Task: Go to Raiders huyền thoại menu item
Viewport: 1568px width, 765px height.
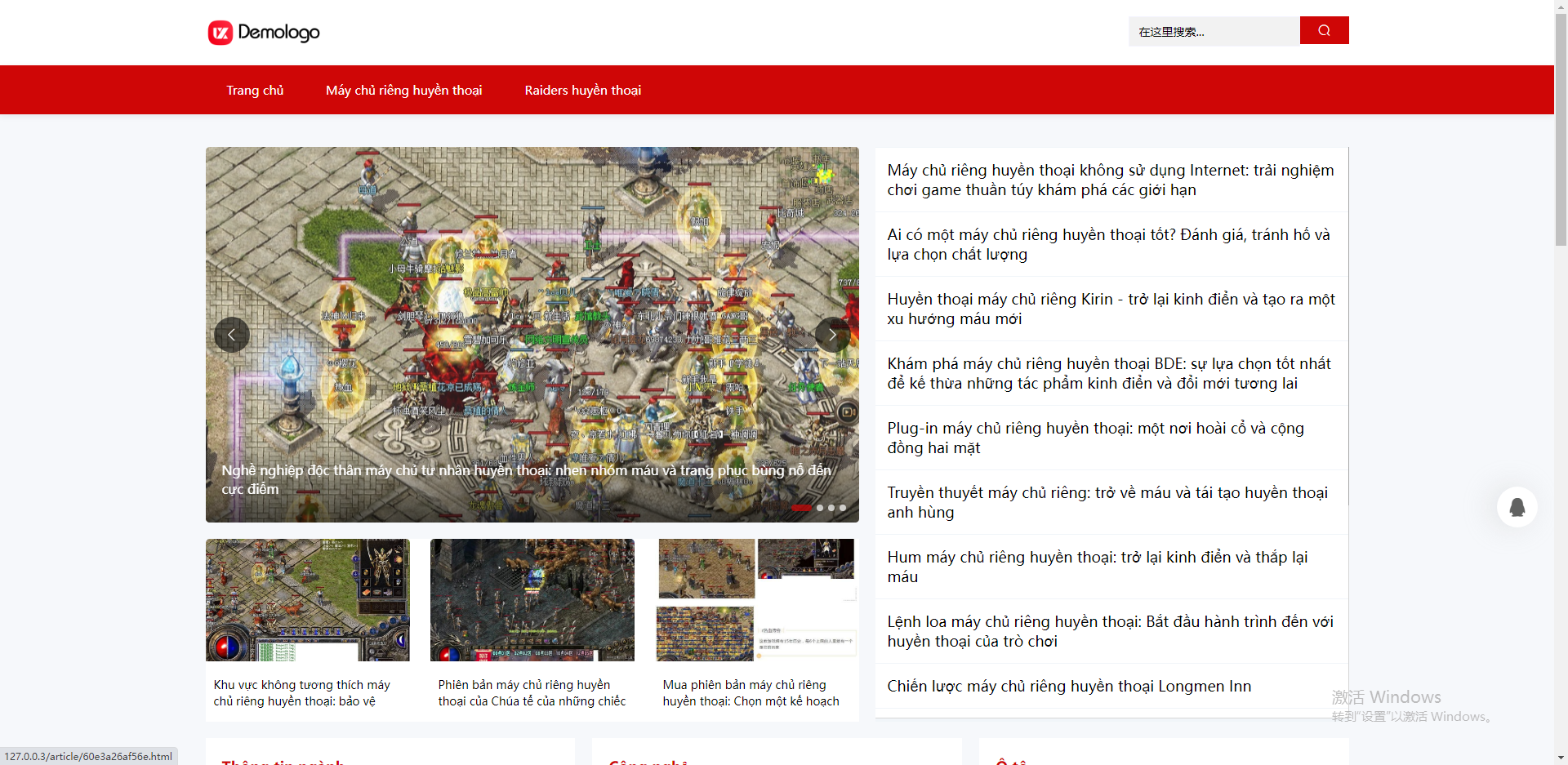Action: coord(582,91)
